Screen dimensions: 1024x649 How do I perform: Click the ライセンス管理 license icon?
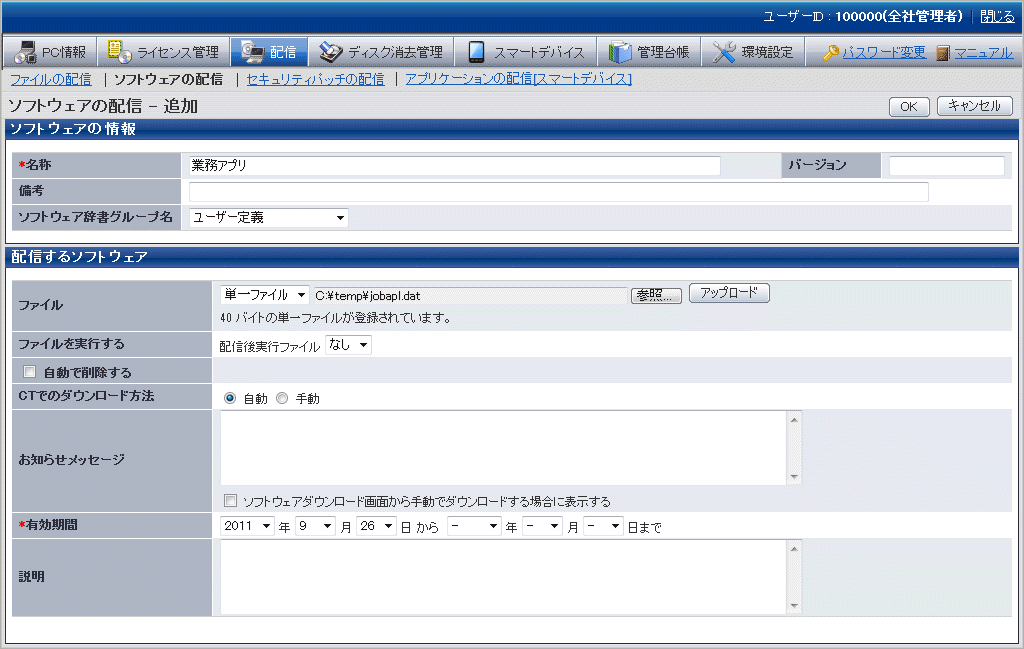[120, 52]
